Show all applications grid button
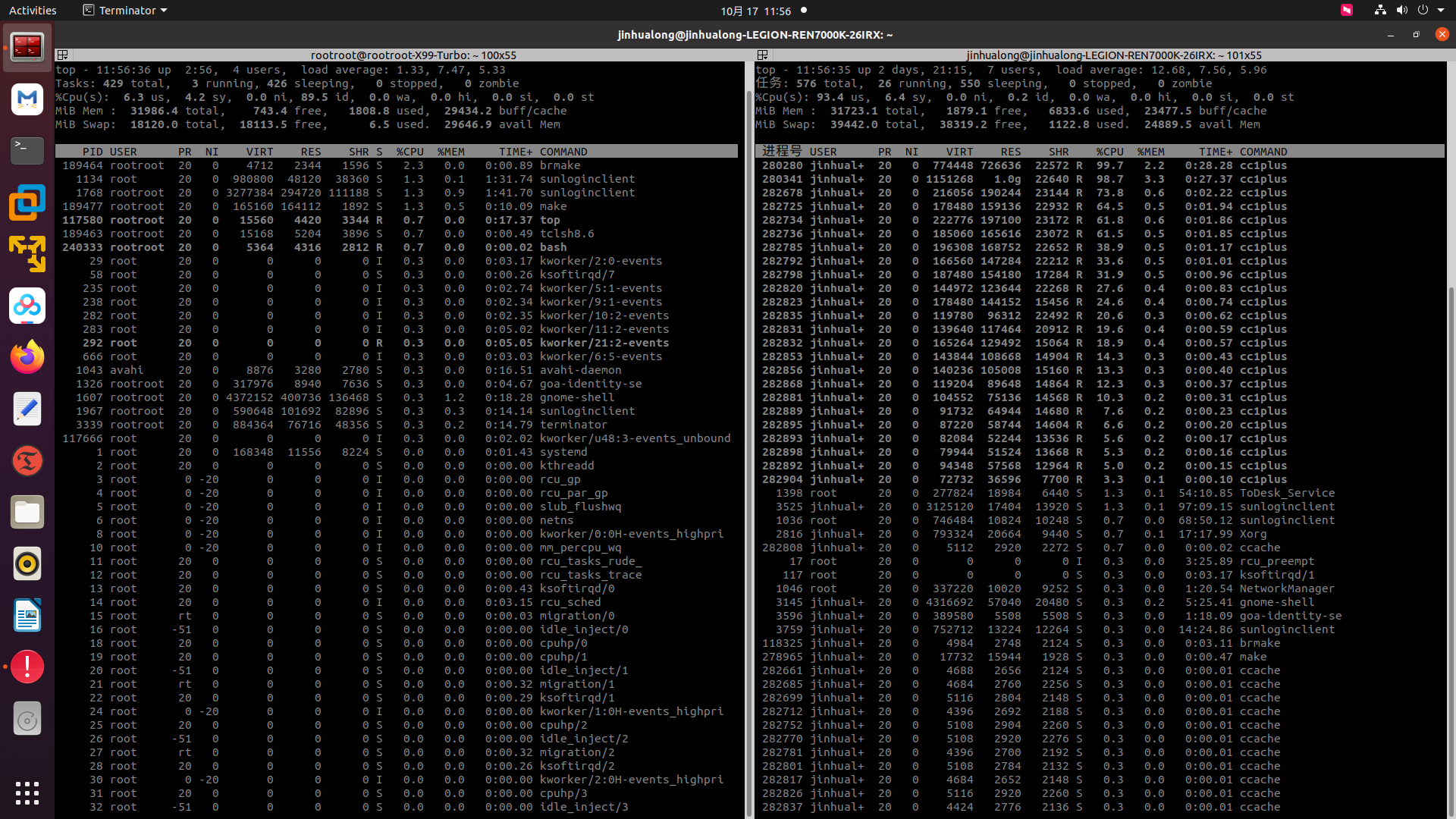 27,793
